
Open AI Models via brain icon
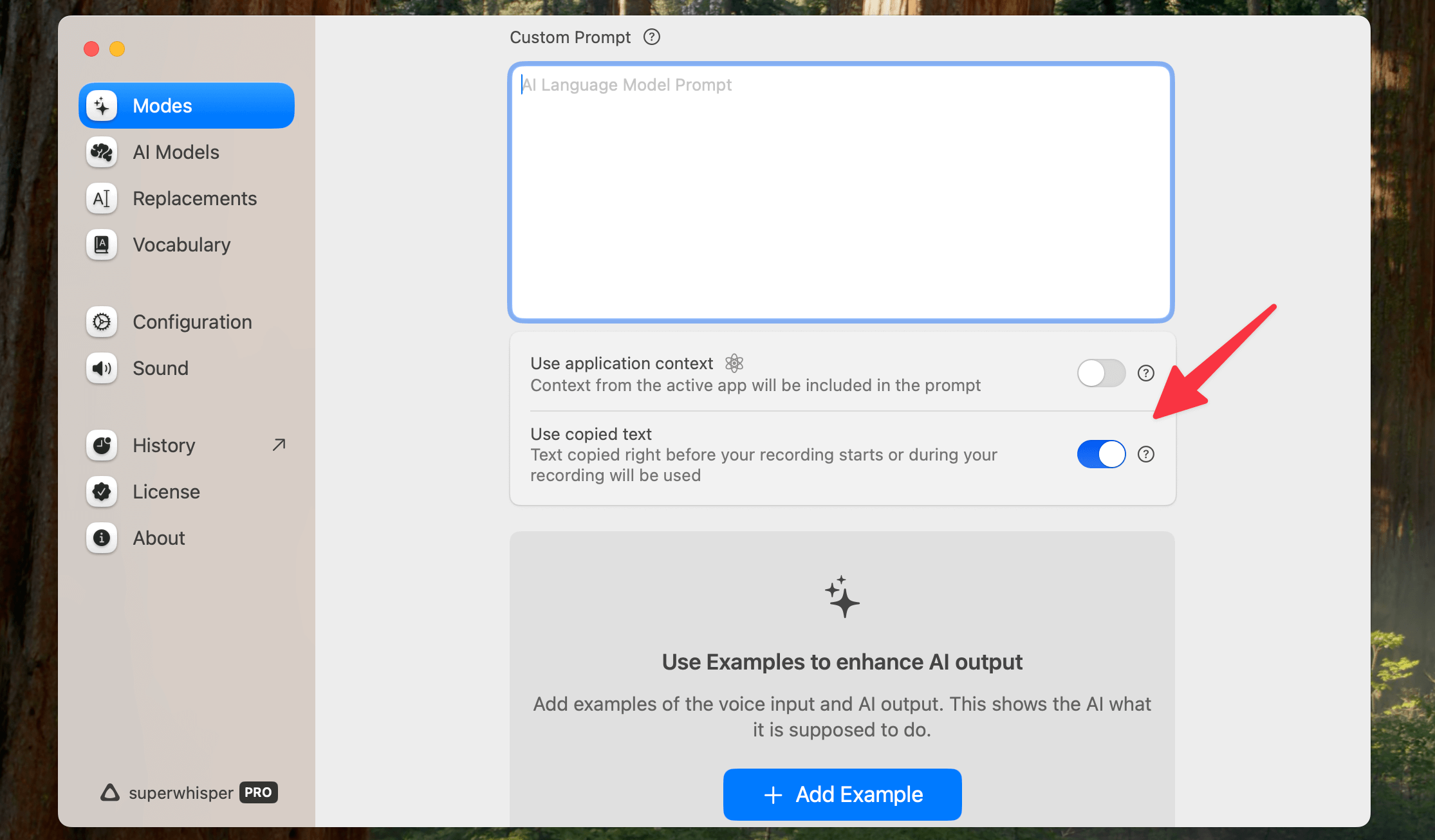tap(102, 152)
